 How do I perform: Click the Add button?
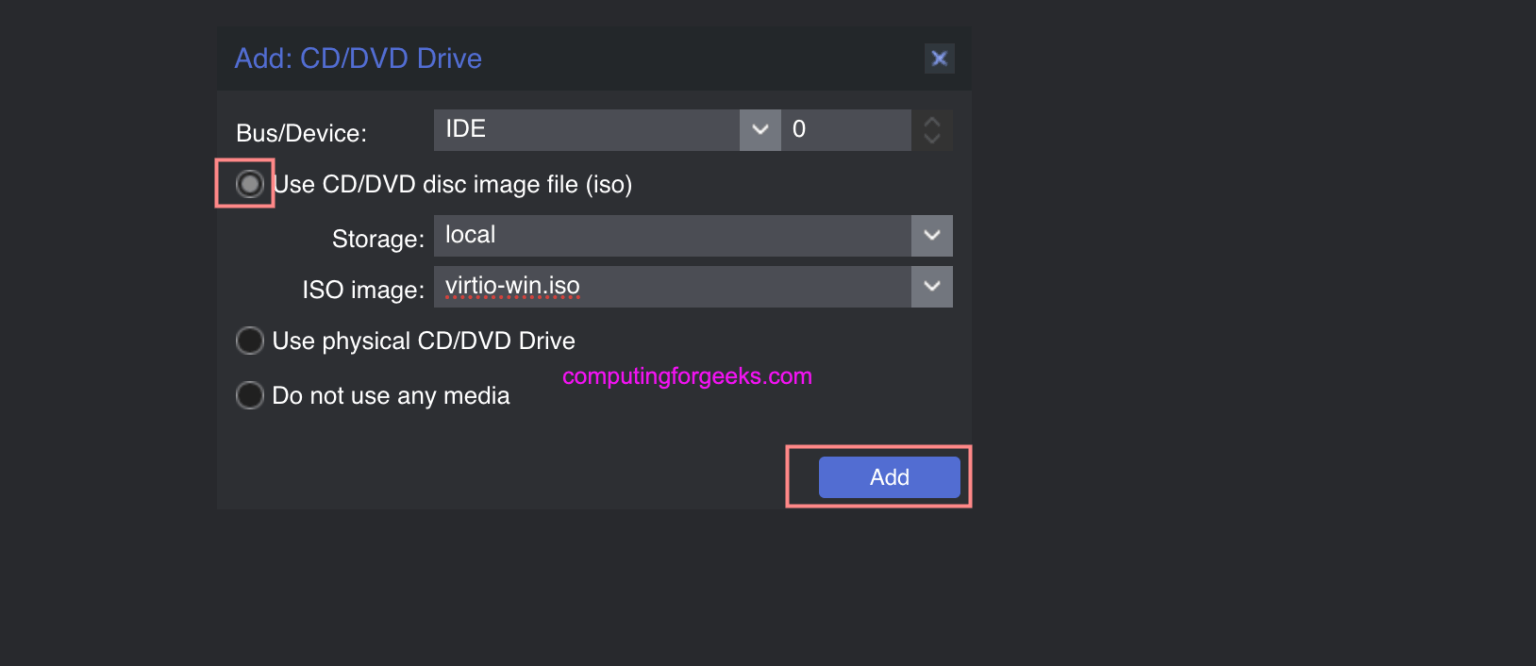(888, 477)
